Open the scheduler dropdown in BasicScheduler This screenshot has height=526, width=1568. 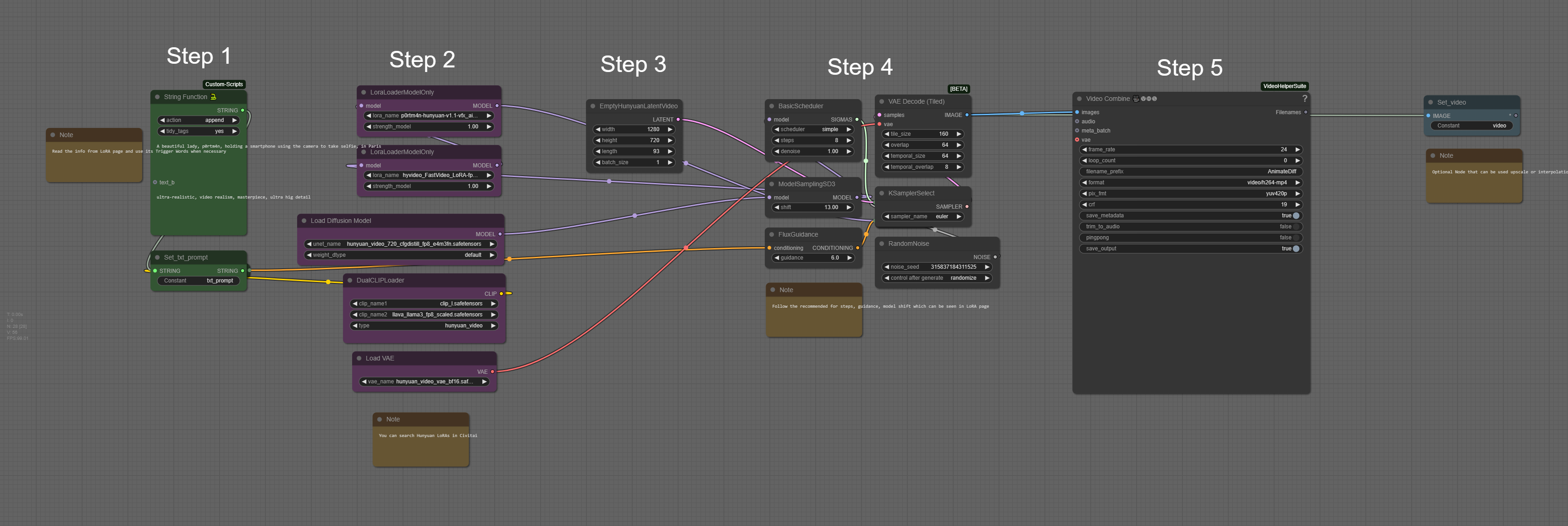click(x=830, y=129)
